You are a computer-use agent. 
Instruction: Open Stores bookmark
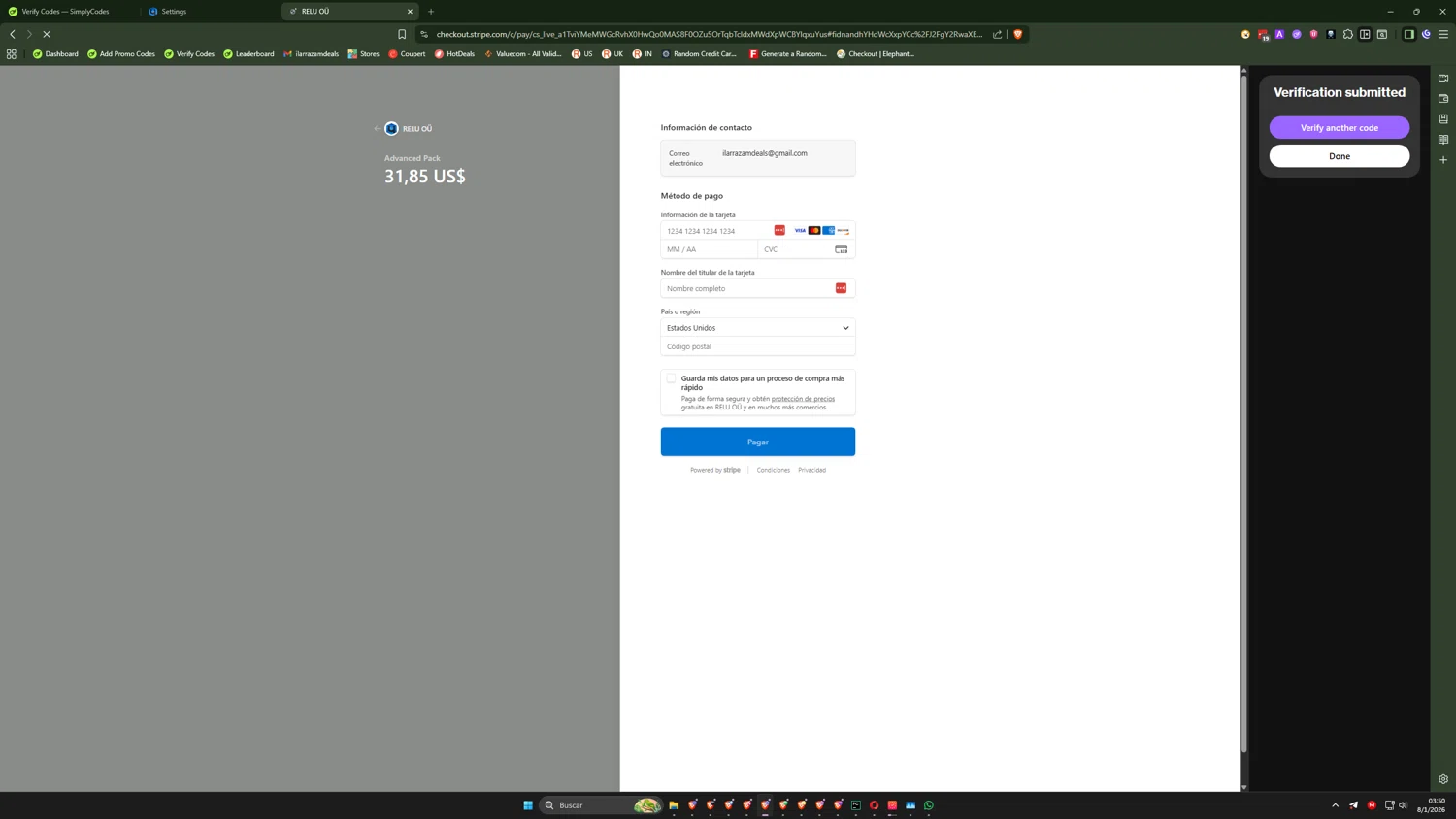[x=364, y=54]
